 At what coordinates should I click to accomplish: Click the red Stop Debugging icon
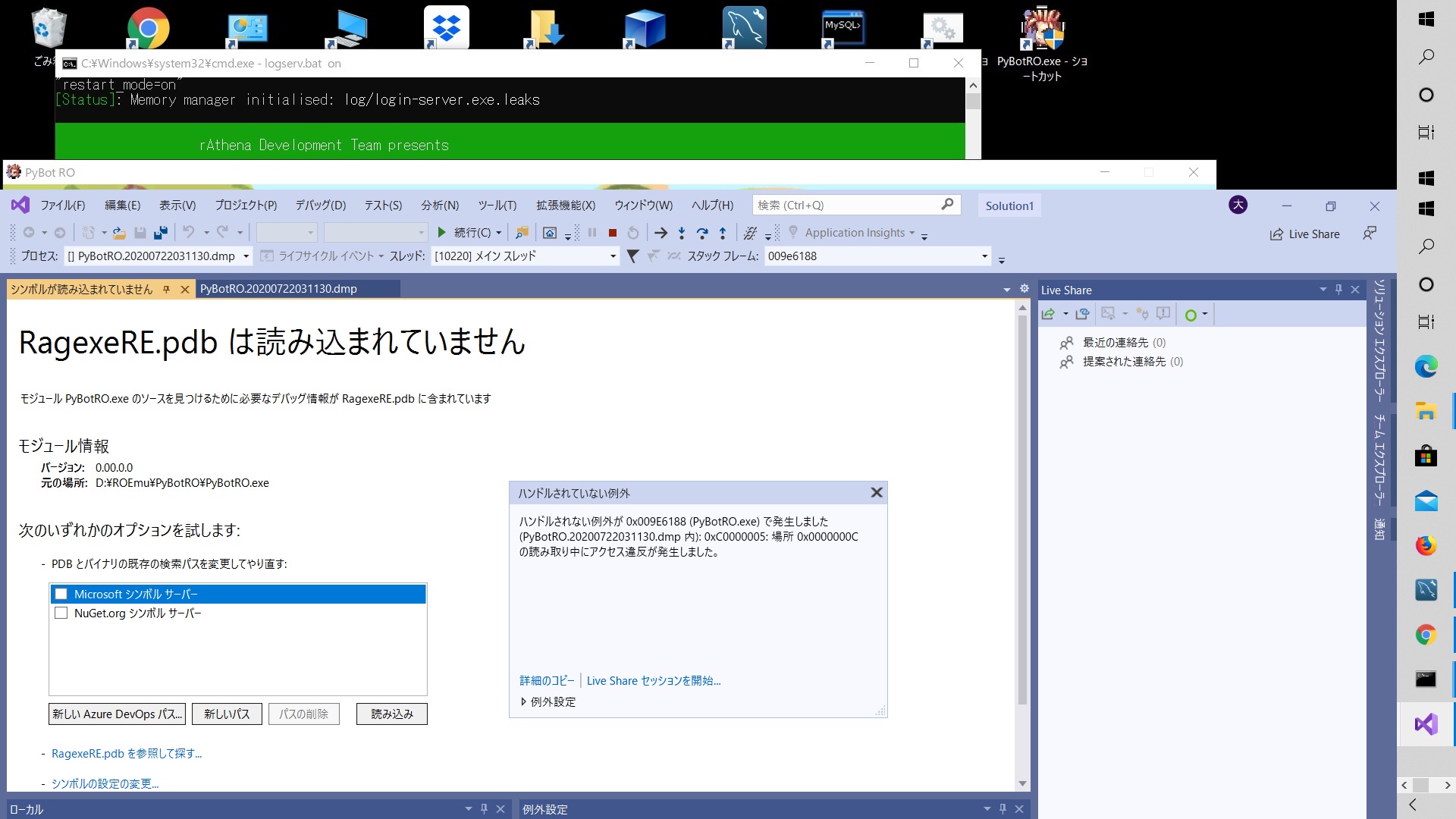pos(613,233)
